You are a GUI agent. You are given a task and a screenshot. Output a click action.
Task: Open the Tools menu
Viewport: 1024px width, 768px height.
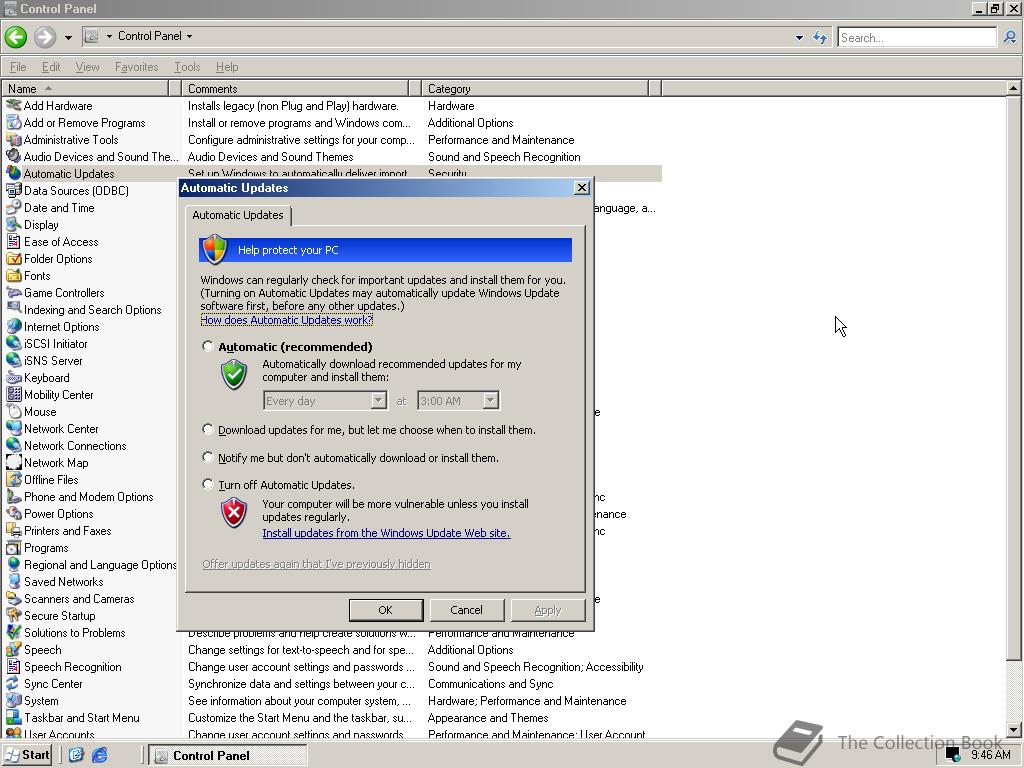[x=187, y=67]
